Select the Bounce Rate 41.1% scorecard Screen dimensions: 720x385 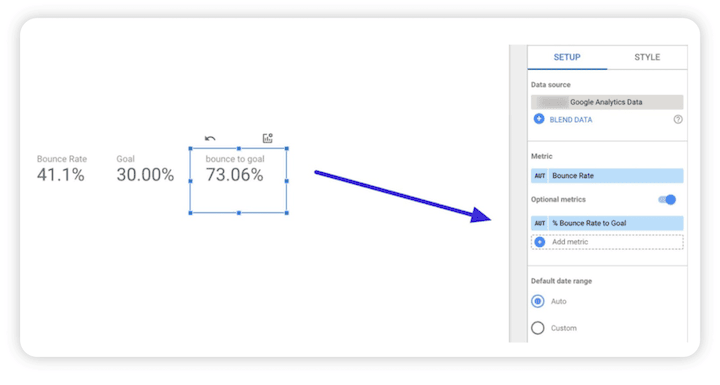(x=62, y=169)
